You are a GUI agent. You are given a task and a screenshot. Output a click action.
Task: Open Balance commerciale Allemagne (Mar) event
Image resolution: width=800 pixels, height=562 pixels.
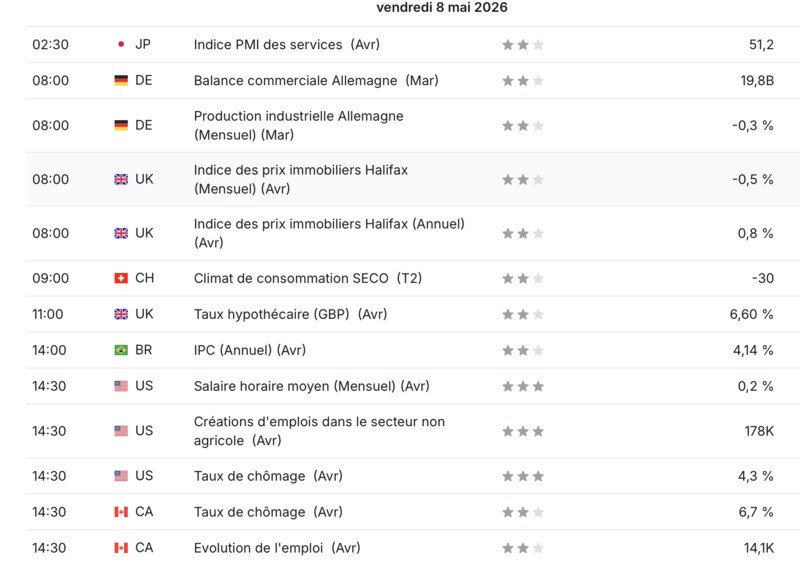coord(316,81)
